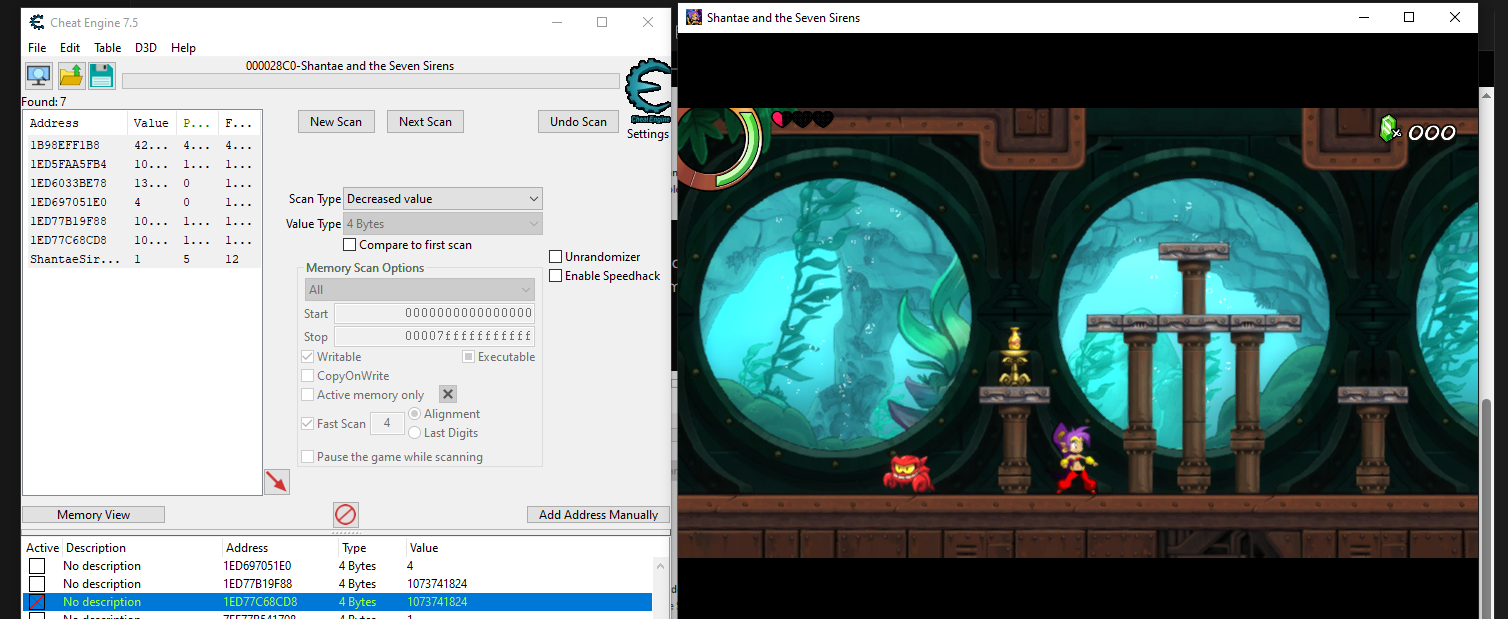Open the Scan Type dropdown

pyautogui.click(x=443, y=199)
